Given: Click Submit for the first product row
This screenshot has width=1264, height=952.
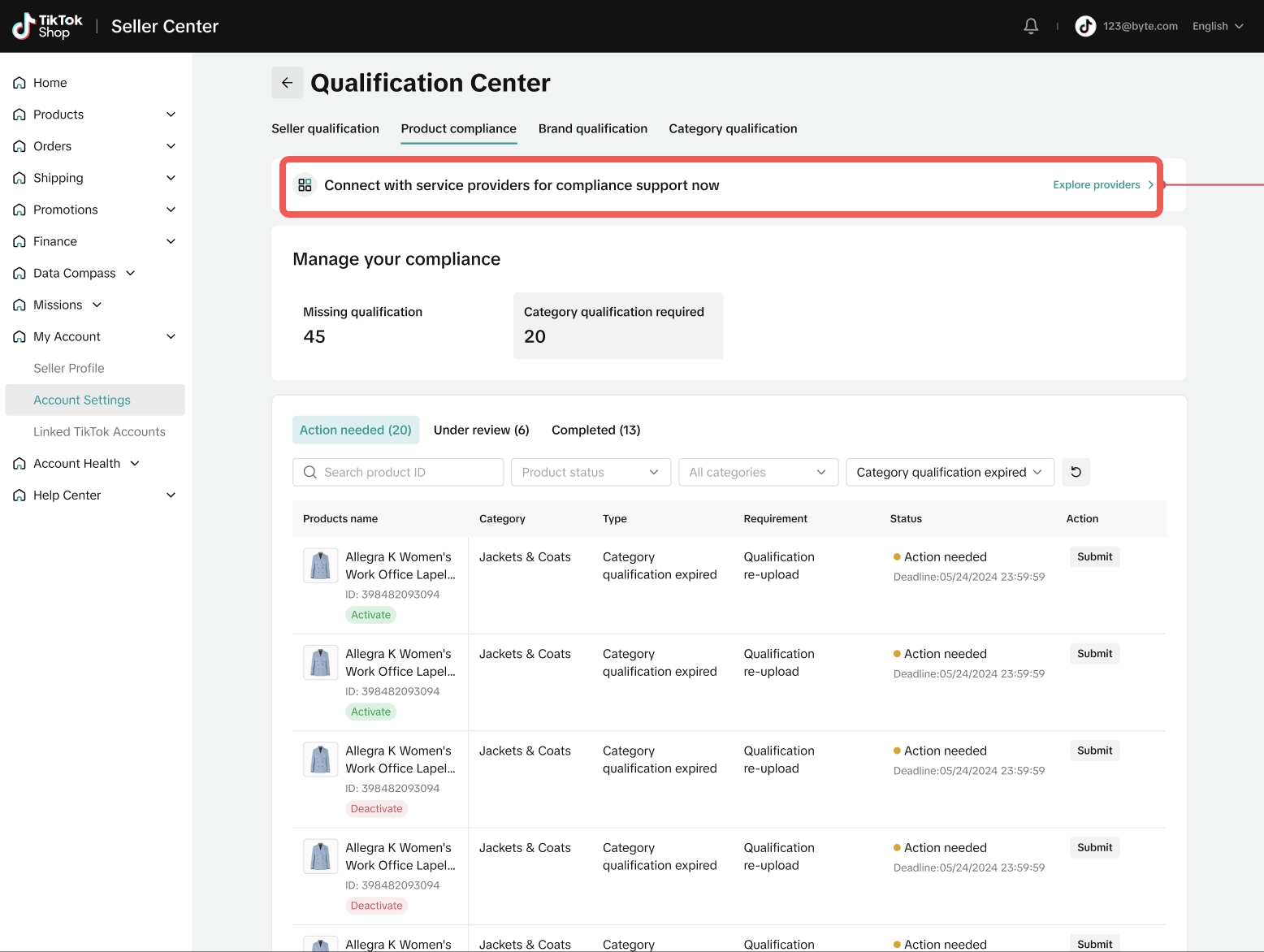Looking at the screenshot, I should (x=1093, y=556).
